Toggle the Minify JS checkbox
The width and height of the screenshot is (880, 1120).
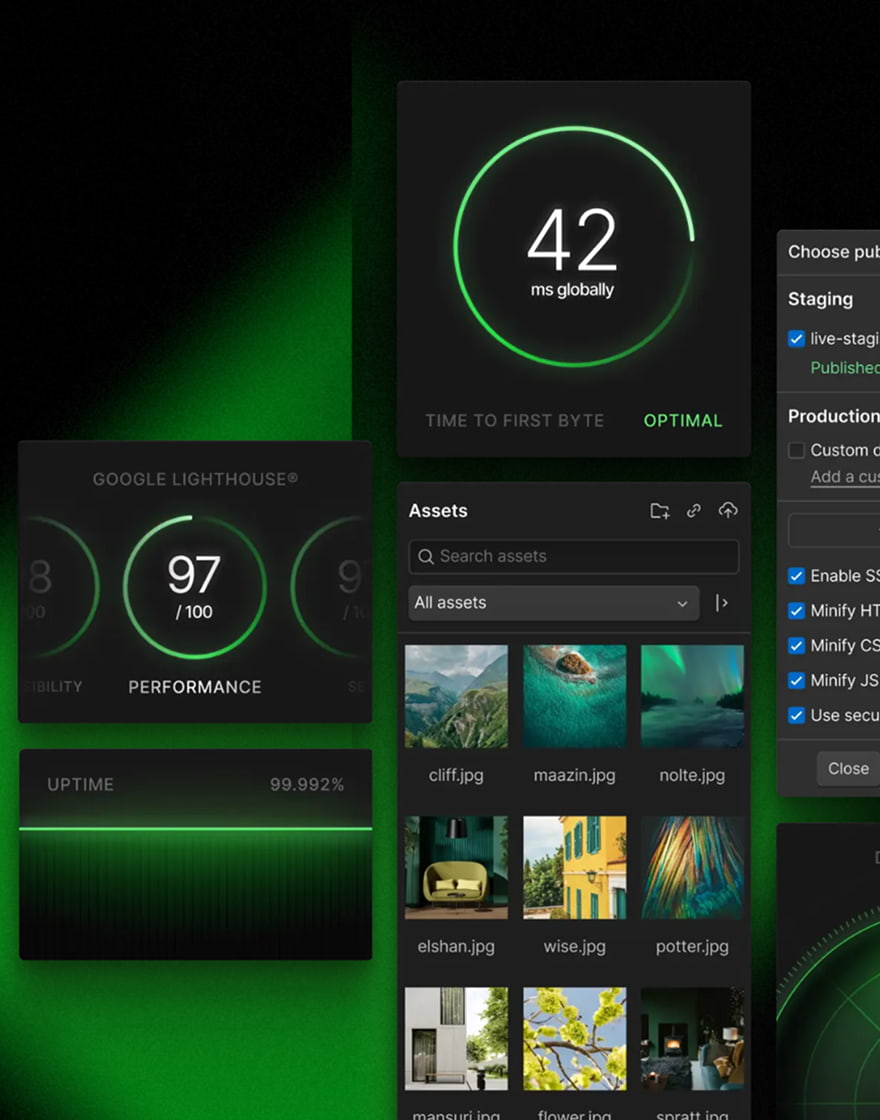(796, 681)
